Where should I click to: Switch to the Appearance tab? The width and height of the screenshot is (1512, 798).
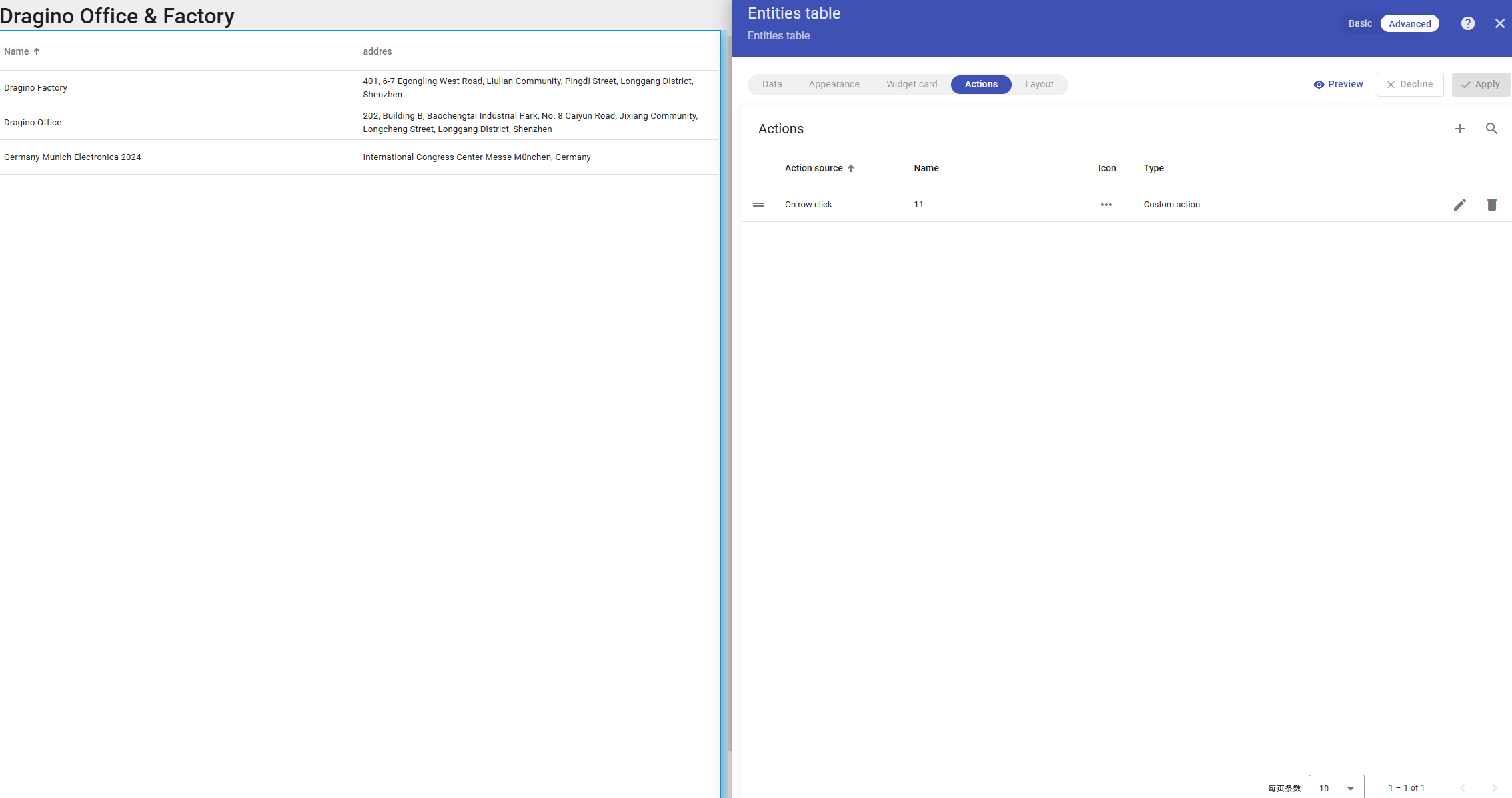click(x=834, y=85)
